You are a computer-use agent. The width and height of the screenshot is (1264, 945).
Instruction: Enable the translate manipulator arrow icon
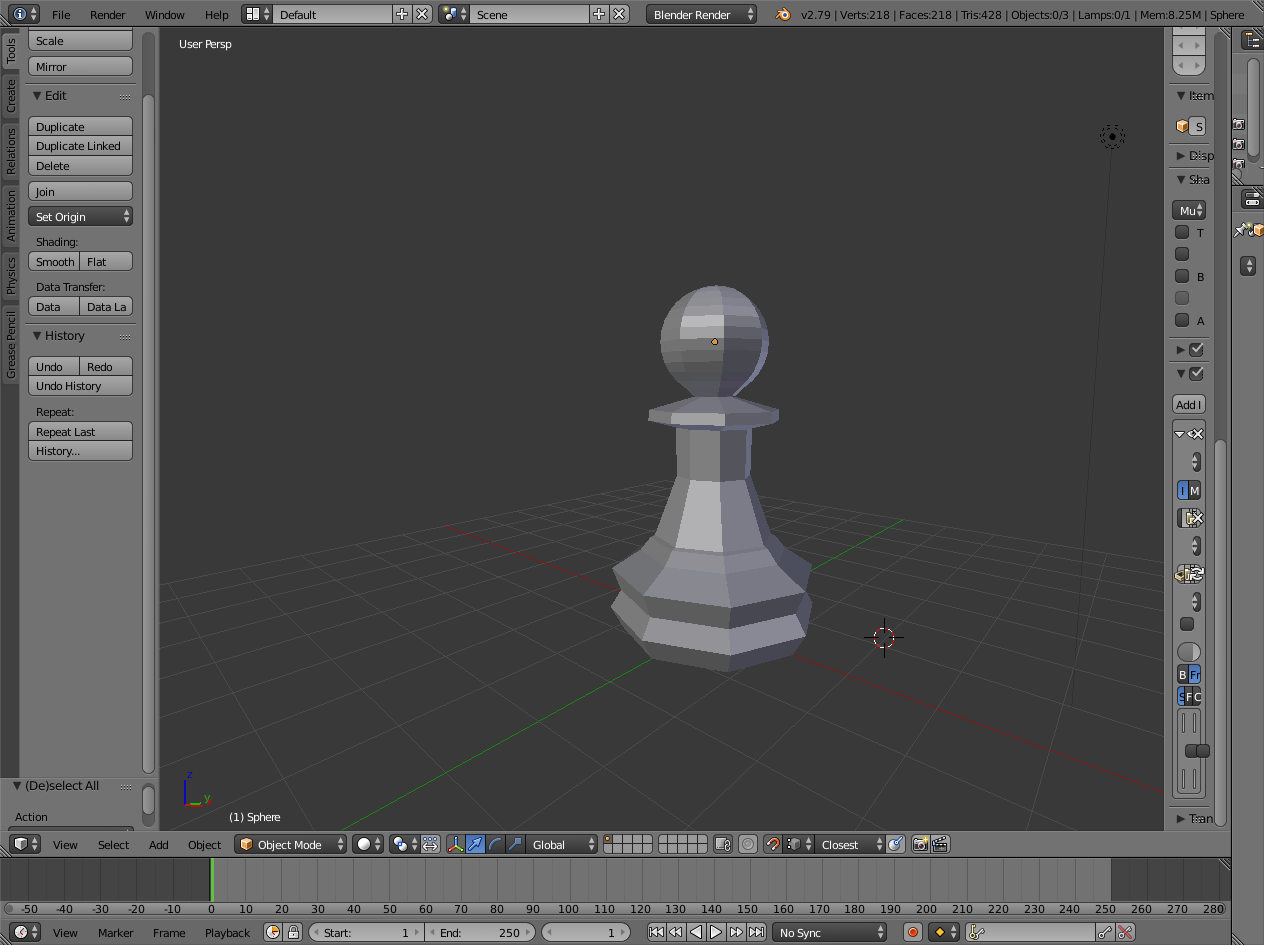pyautogui.click(x=475, y=845)
